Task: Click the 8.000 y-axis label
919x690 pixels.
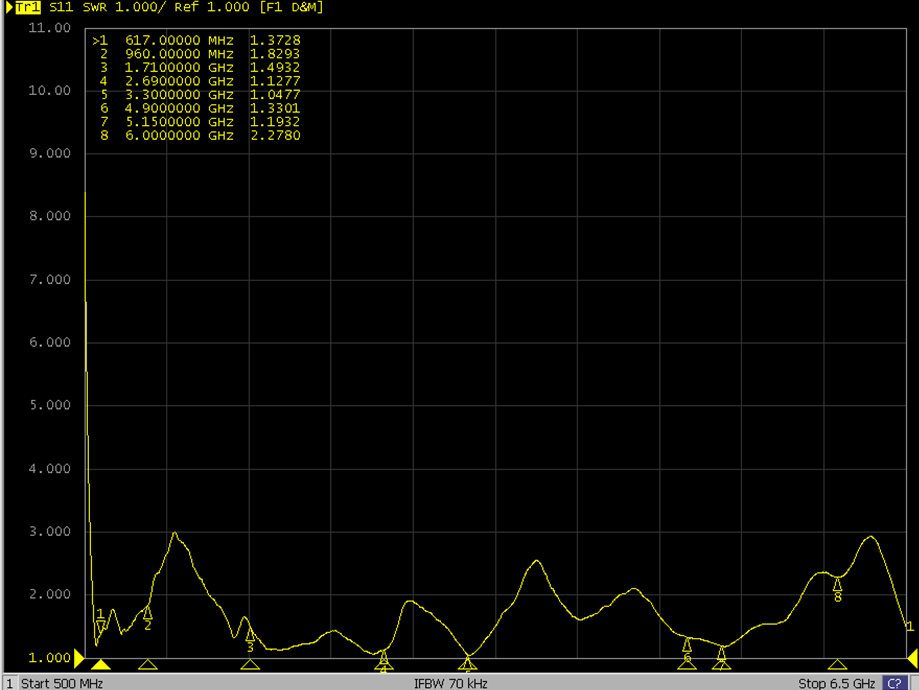Action: [x=50, y=216]
